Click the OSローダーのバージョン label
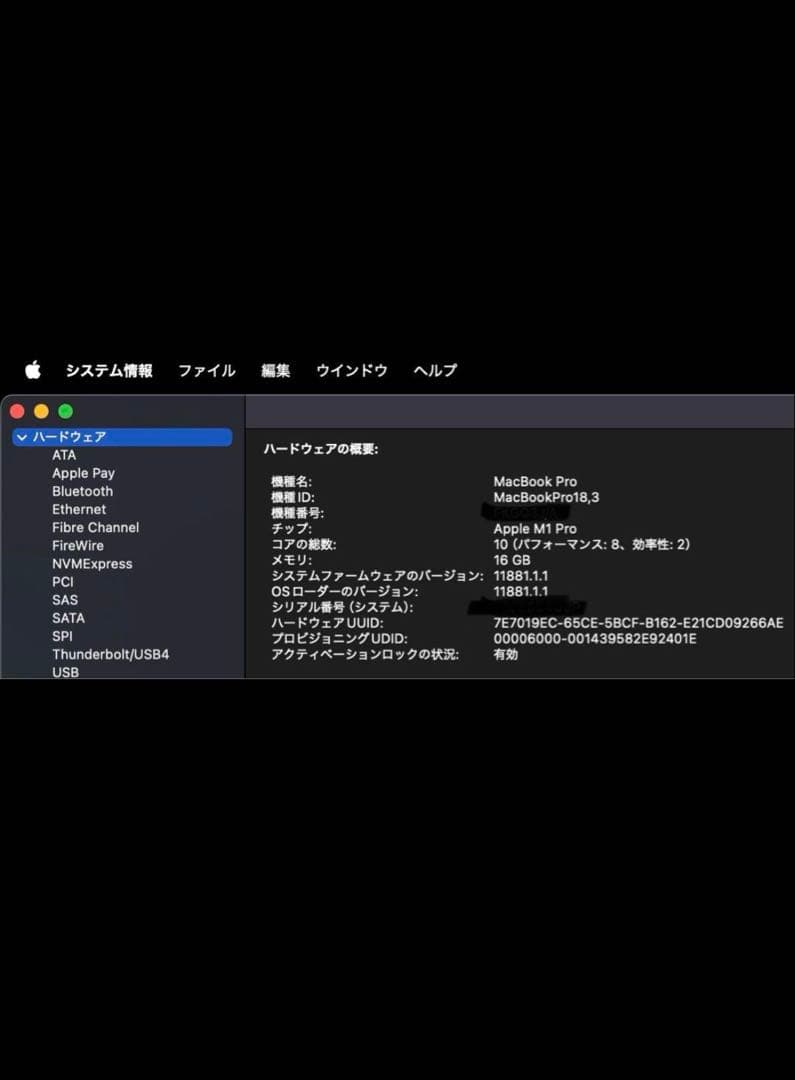795x1080 pixels. [344, 592]
